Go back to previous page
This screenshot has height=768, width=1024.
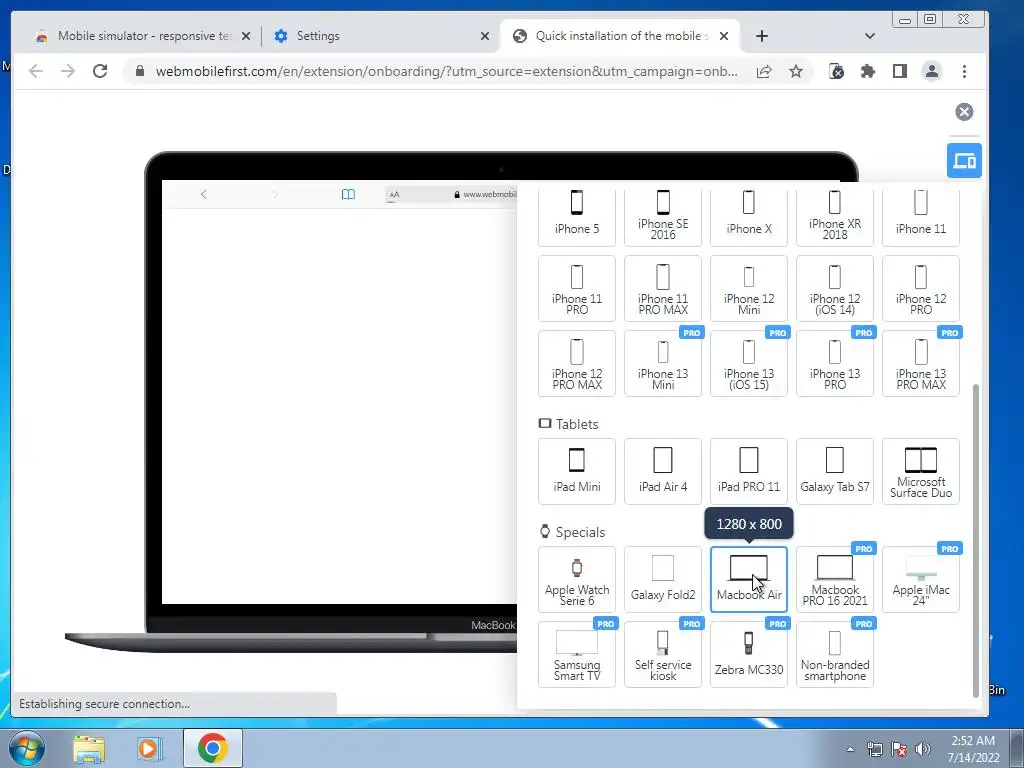point(36,71)
